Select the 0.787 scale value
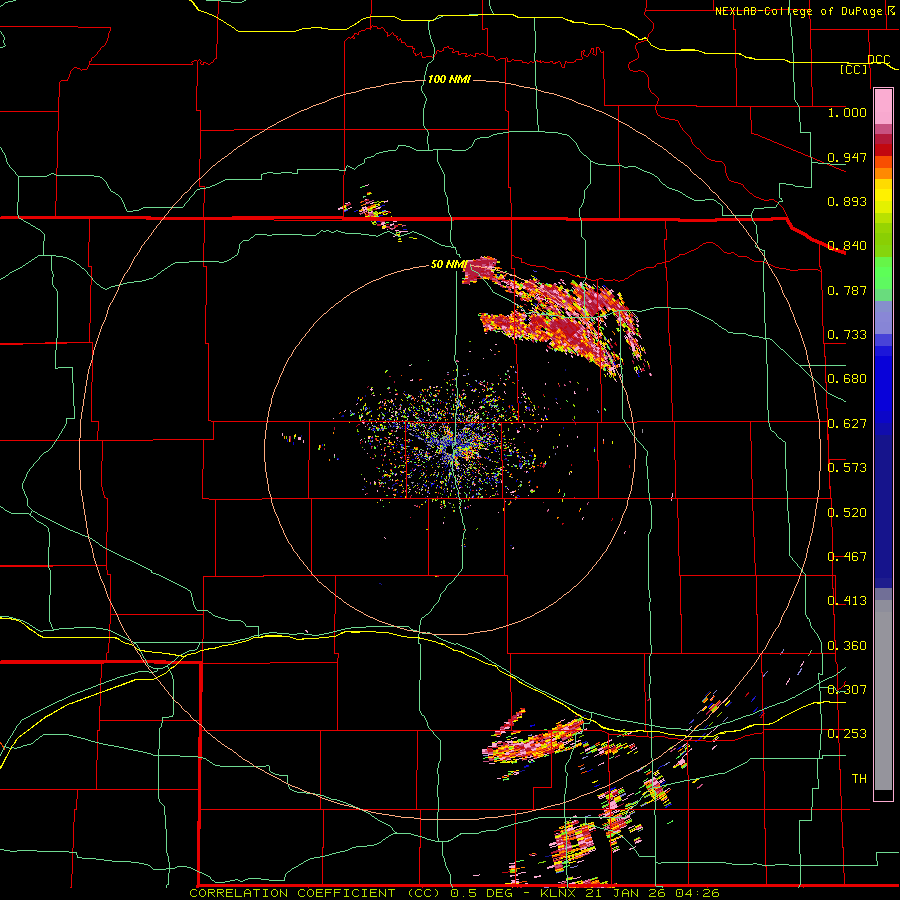Image resolution: width=900 pixels, height=900 pixels. point(847,290)
